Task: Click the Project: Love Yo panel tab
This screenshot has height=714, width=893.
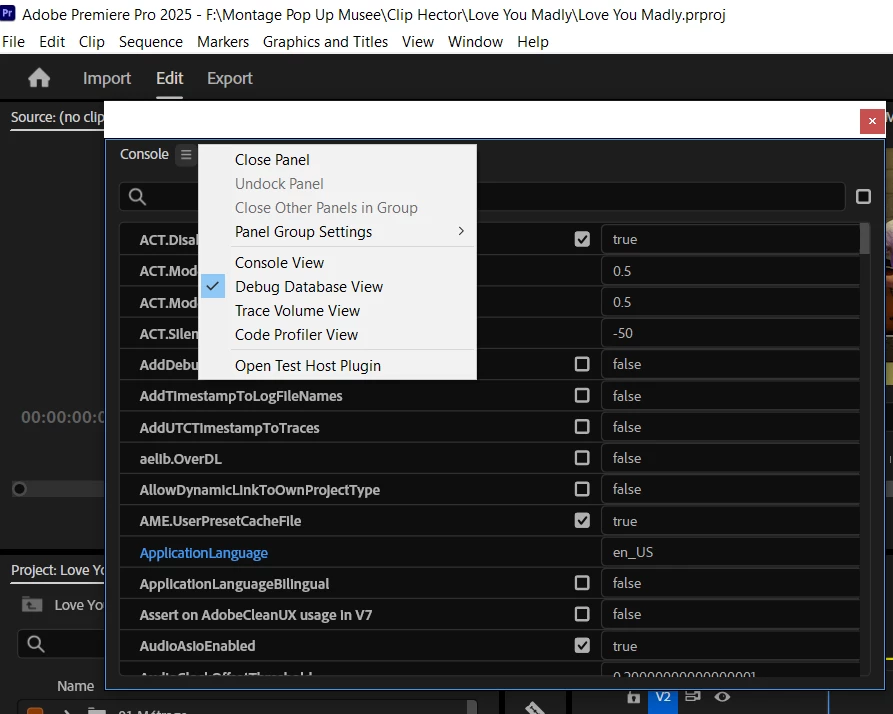Action: point(58,570)
